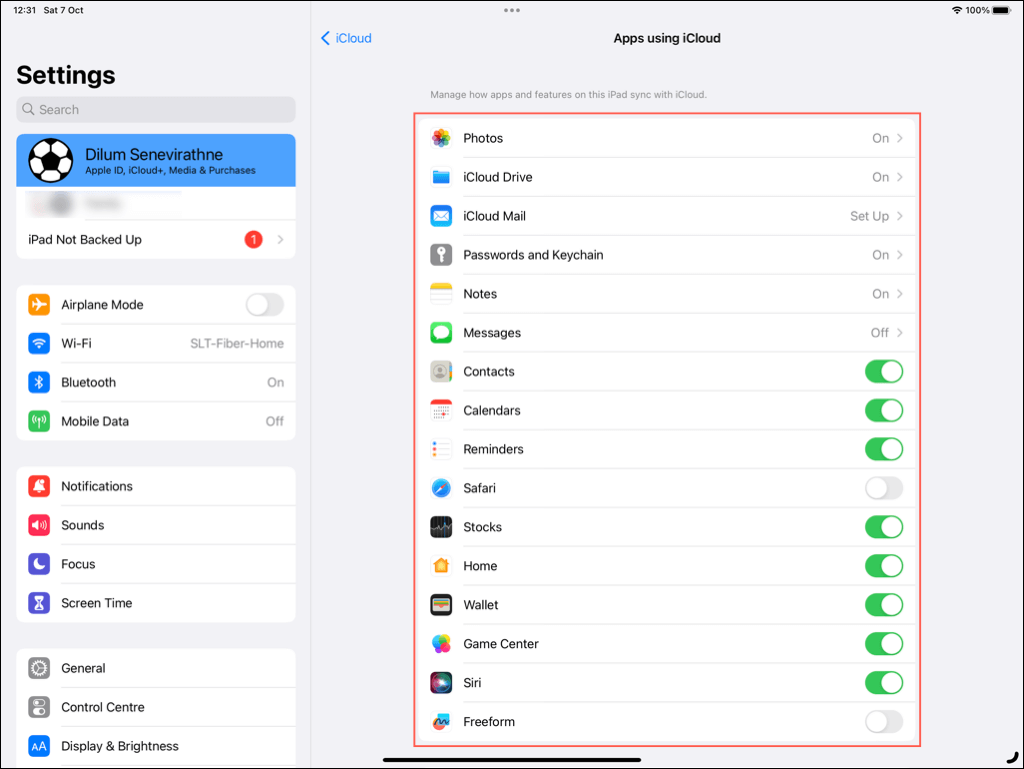Screen dimensions: 1024x769
Task: Disable the Siri iCloud switch
Action: click(x=884, y=683)
